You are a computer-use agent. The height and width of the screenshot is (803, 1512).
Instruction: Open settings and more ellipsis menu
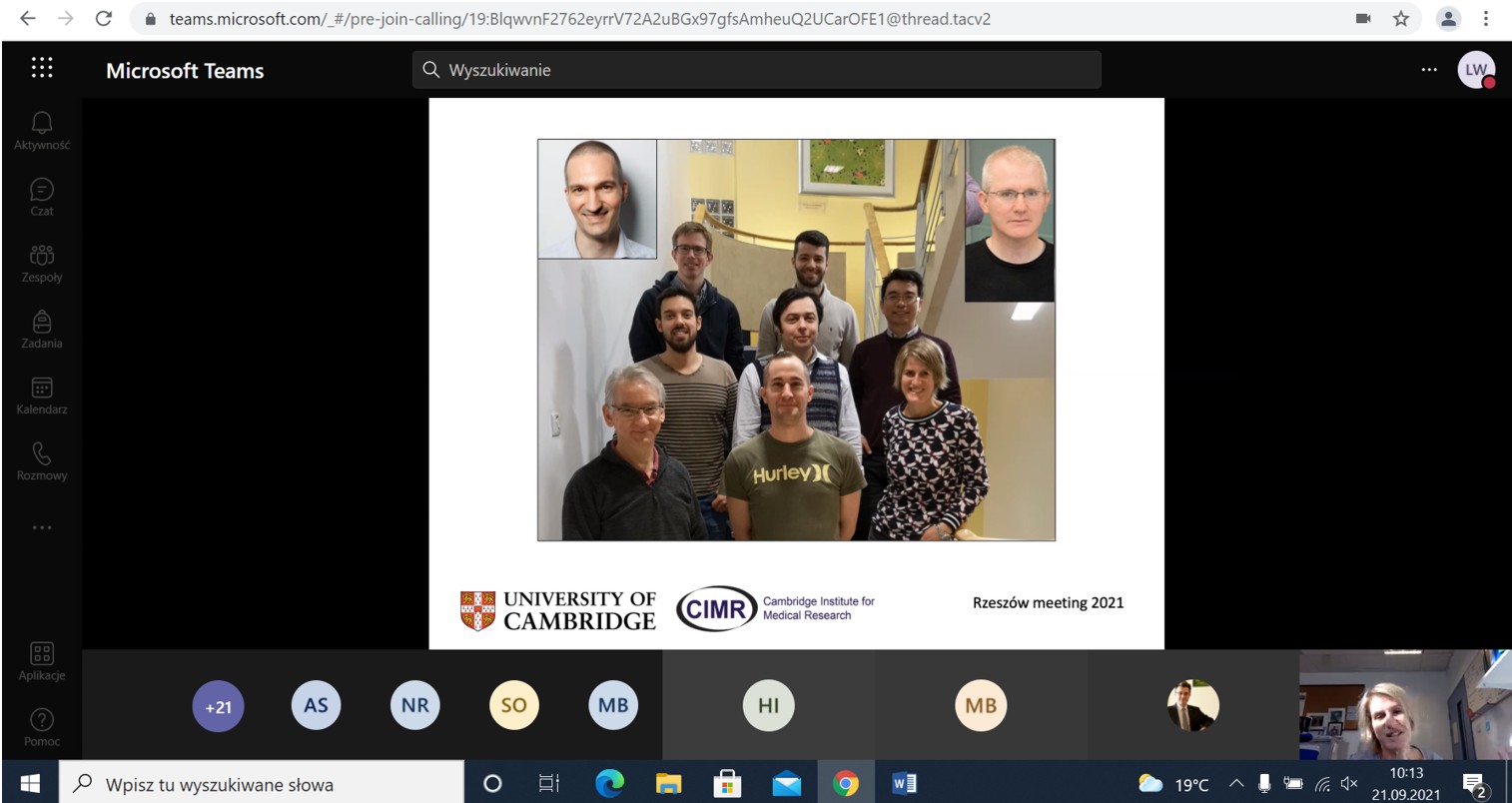coord(1429,70)
